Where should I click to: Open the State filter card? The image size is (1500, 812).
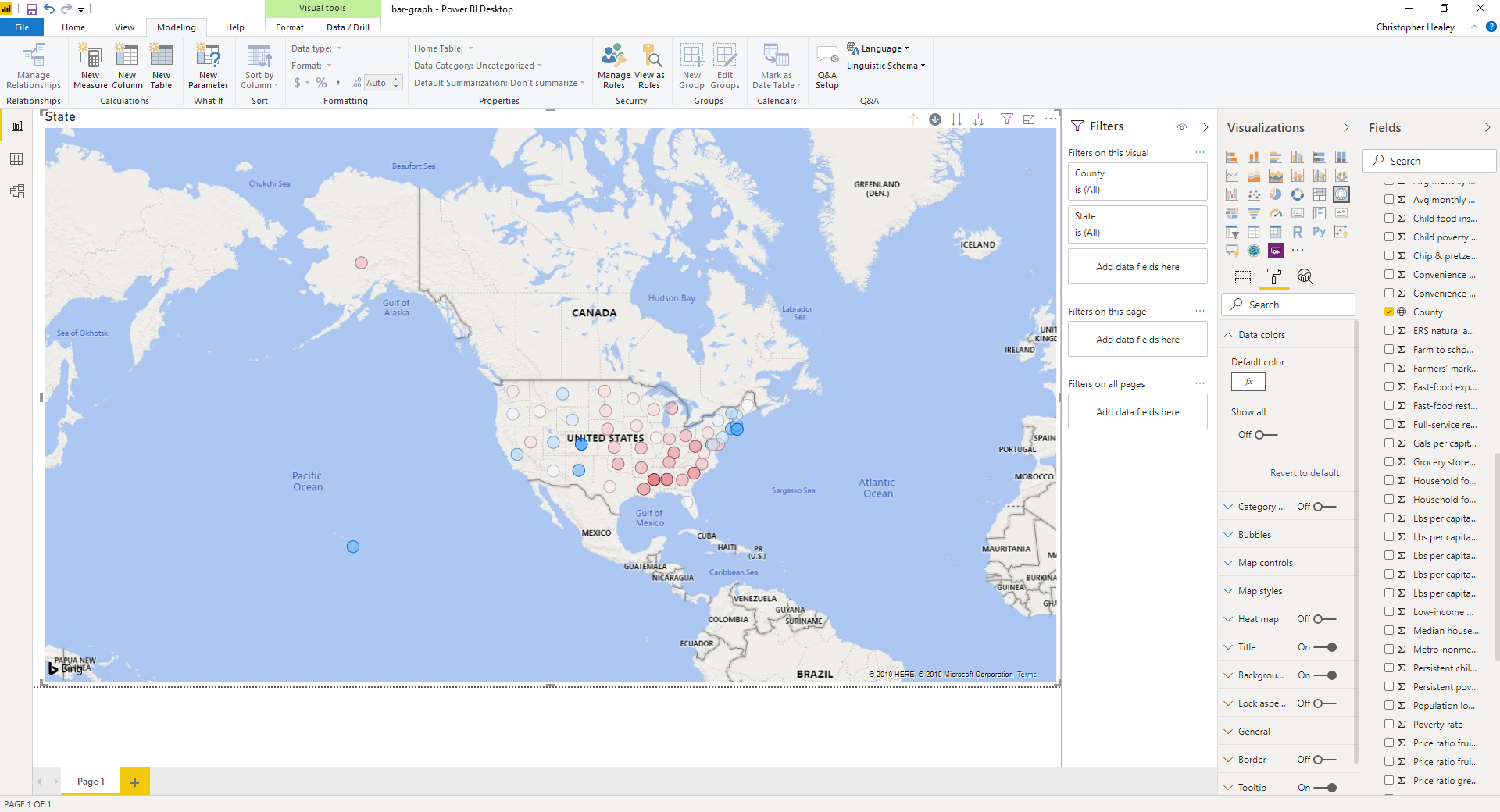point(1137,224)
